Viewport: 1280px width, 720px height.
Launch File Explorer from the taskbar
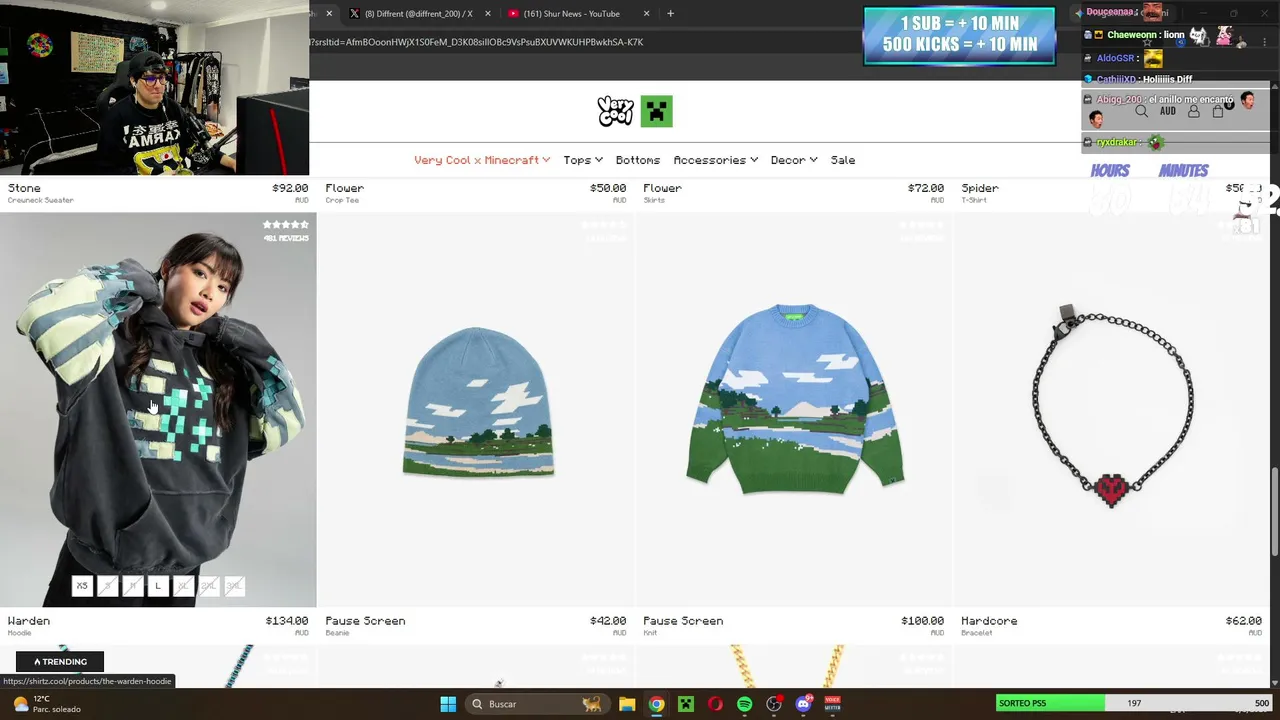coord(627,704)
